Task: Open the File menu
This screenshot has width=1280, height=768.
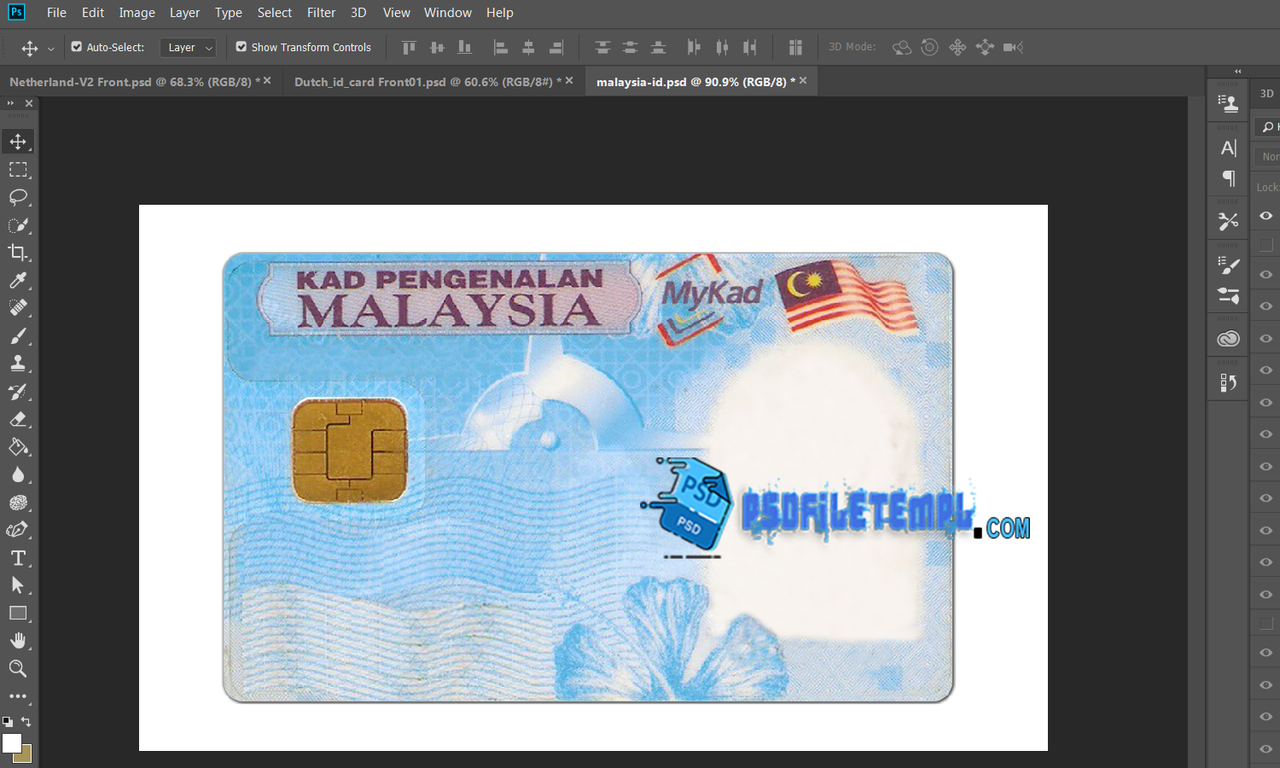Action: [56, 12]
